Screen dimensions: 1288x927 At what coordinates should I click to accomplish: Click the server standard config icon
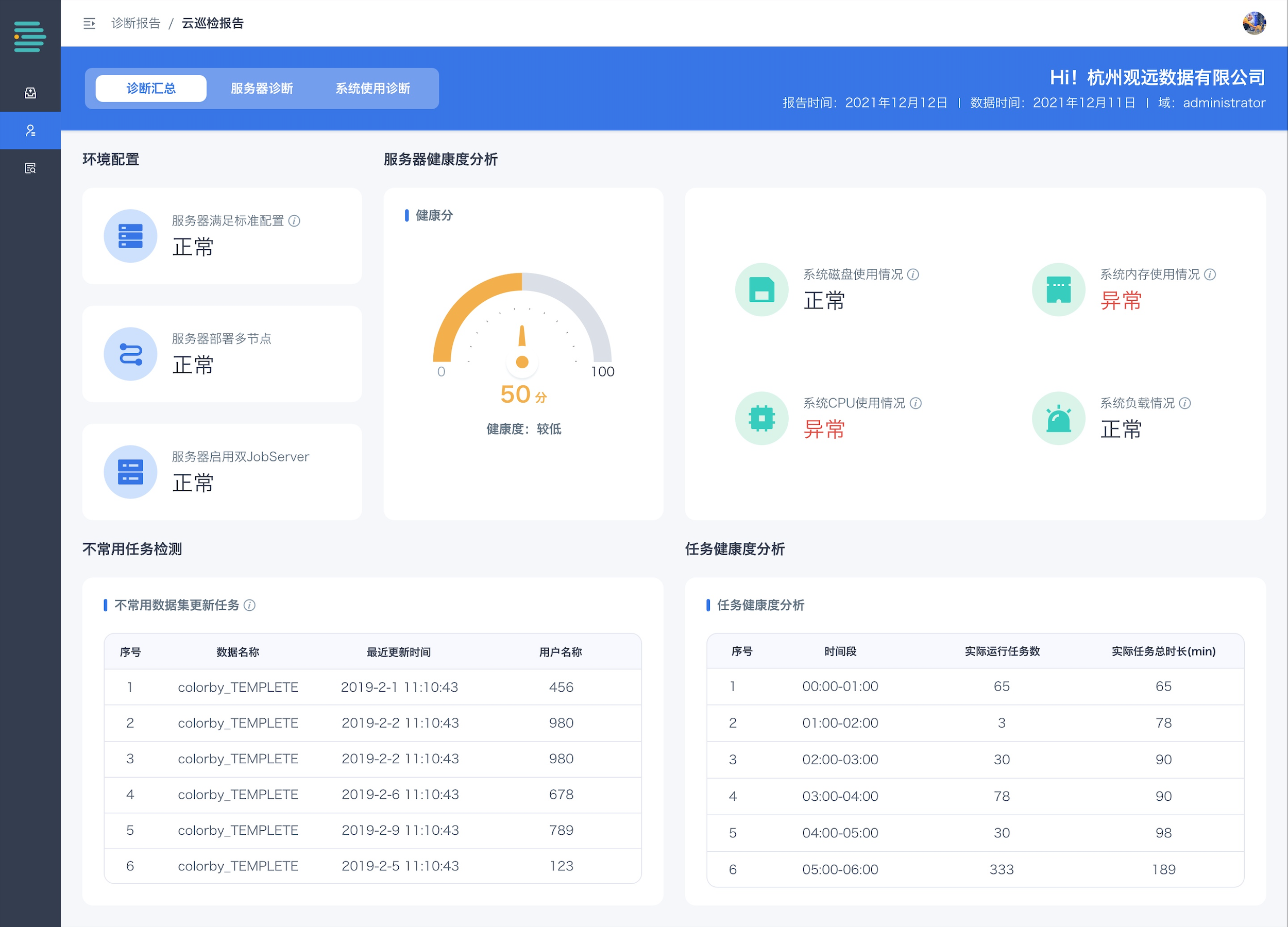131,236
